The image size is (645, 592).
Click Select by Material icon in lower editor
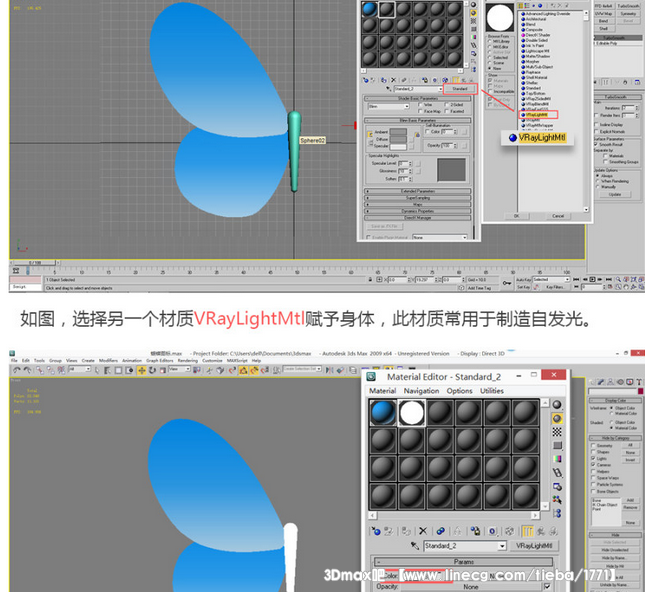[557, 500]
